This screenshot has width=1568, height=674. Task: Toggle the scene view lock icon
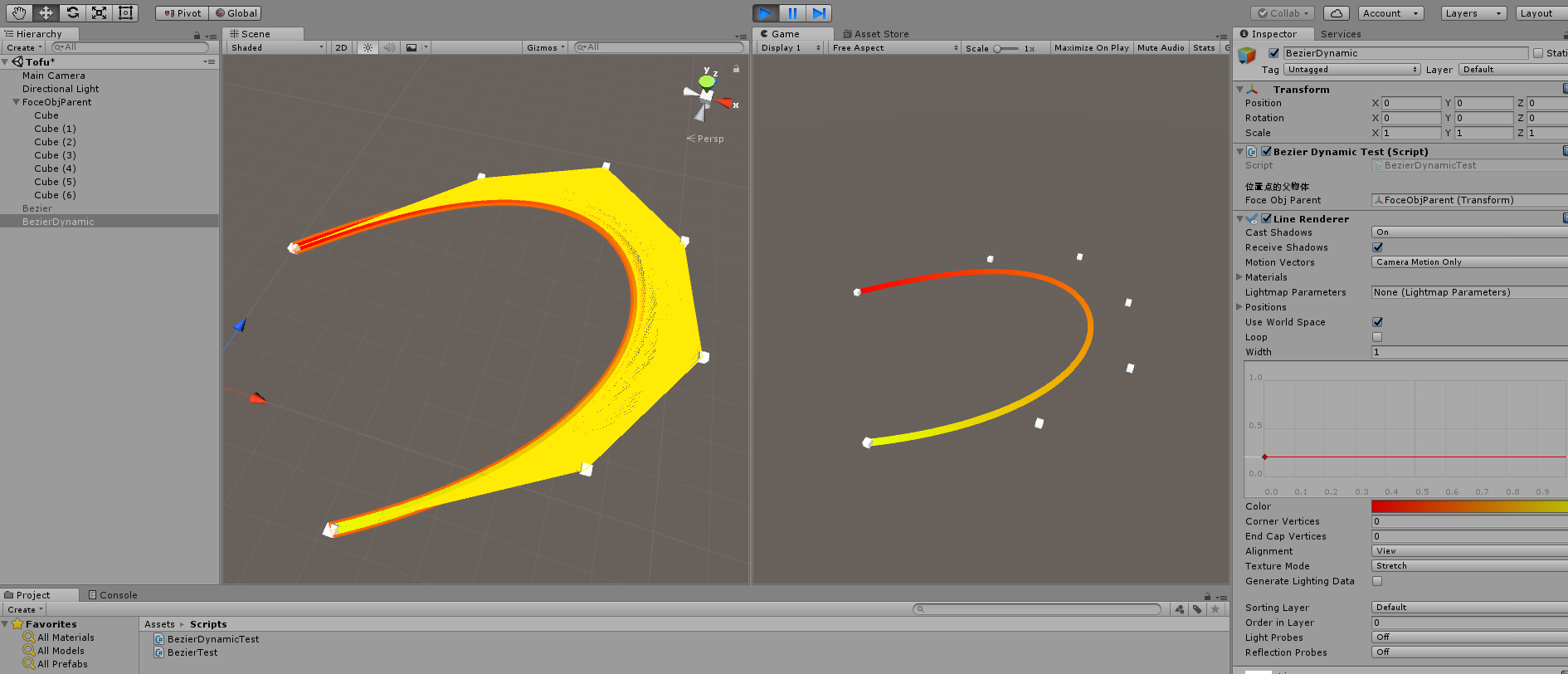(x=736, y=69)
